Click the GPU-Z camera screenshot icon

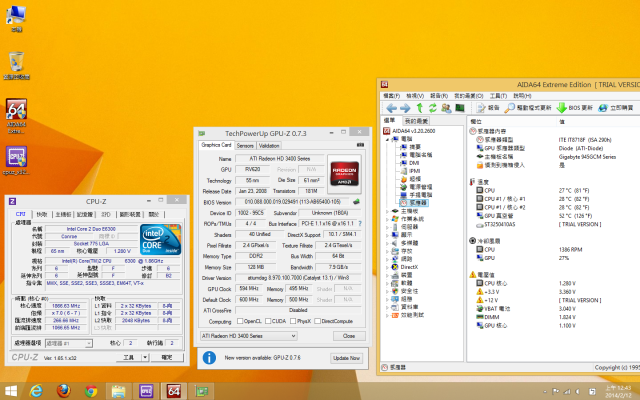(360, 145)
